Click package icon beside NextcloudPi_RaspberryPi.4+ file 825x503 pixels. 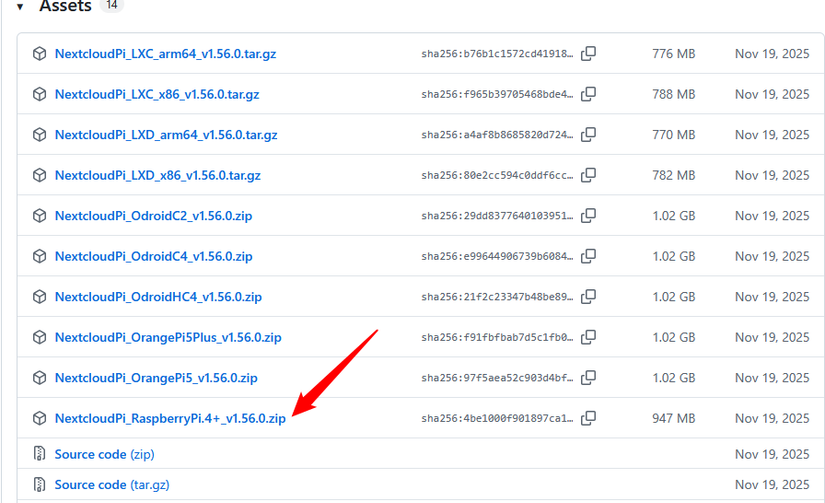pos(39,418)
